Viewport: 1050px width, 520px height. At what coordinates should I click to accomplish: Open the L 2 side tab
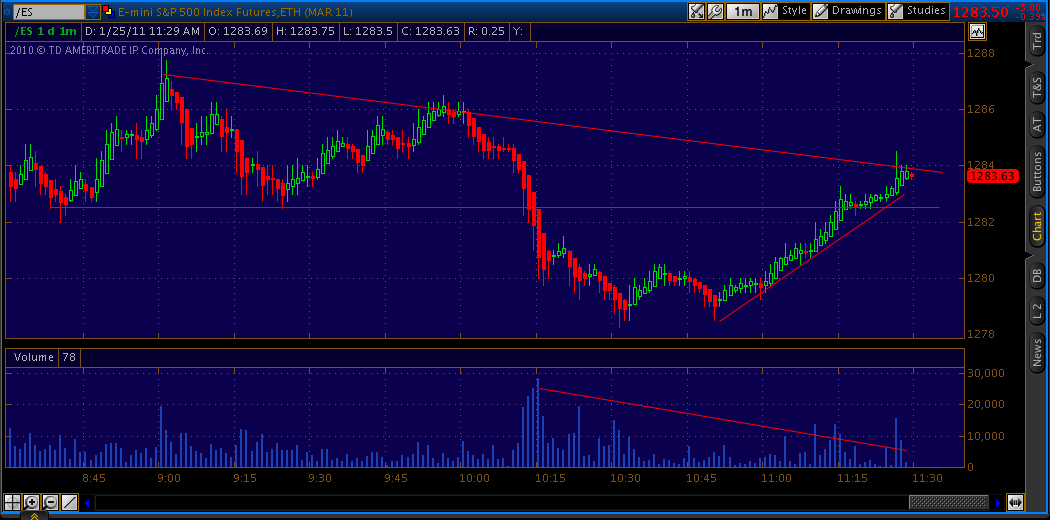click(1036, 312)
